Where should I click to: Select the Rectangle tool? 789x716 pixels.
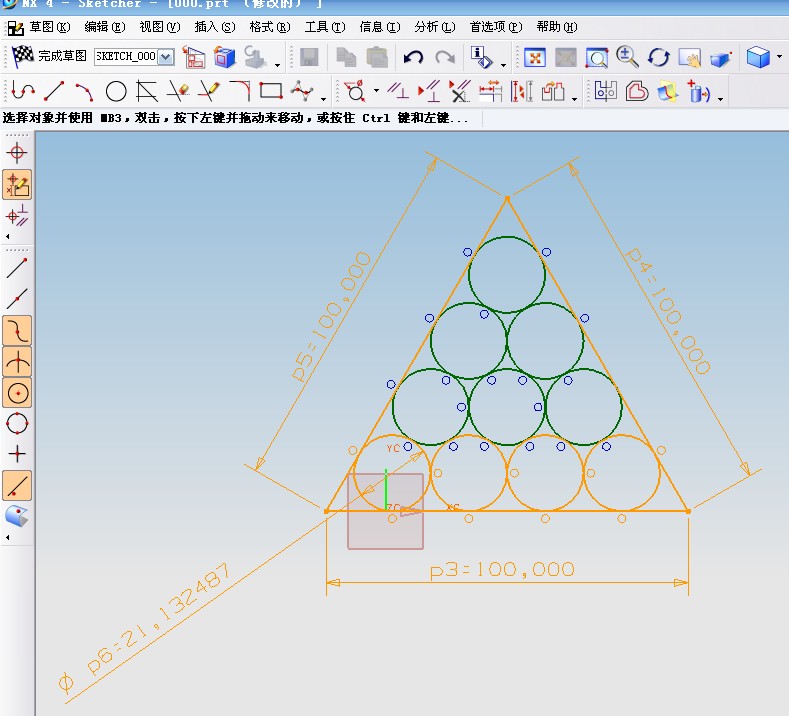pyautogui.click(x=271, y=91)
